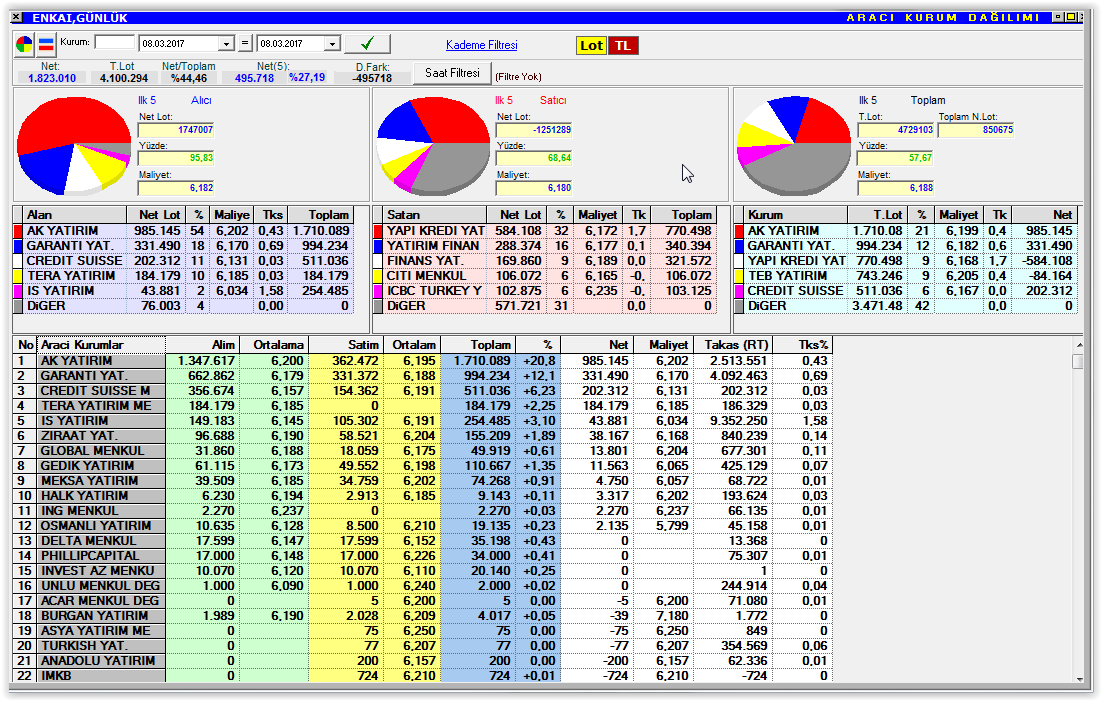This screenshot has height=701, width=1102.
Task: Sort by Araci Kurumlar column header
Action: 101,345
